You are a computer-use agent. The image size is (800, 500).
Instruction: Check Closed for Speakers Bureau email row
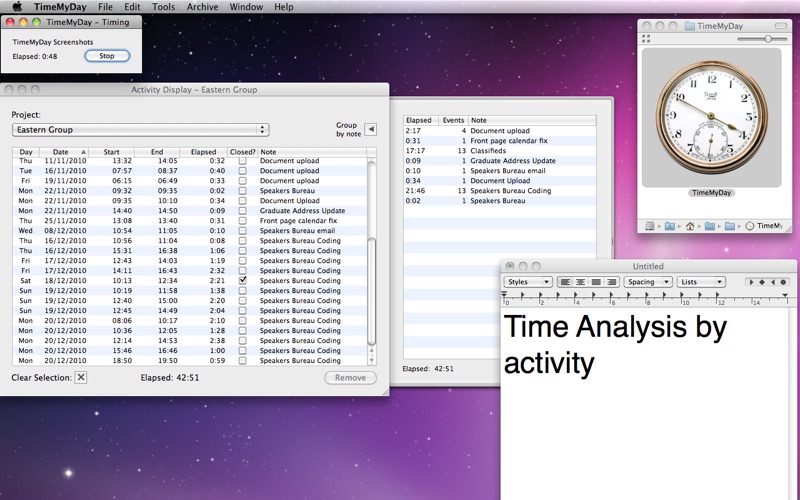[242, 230]
